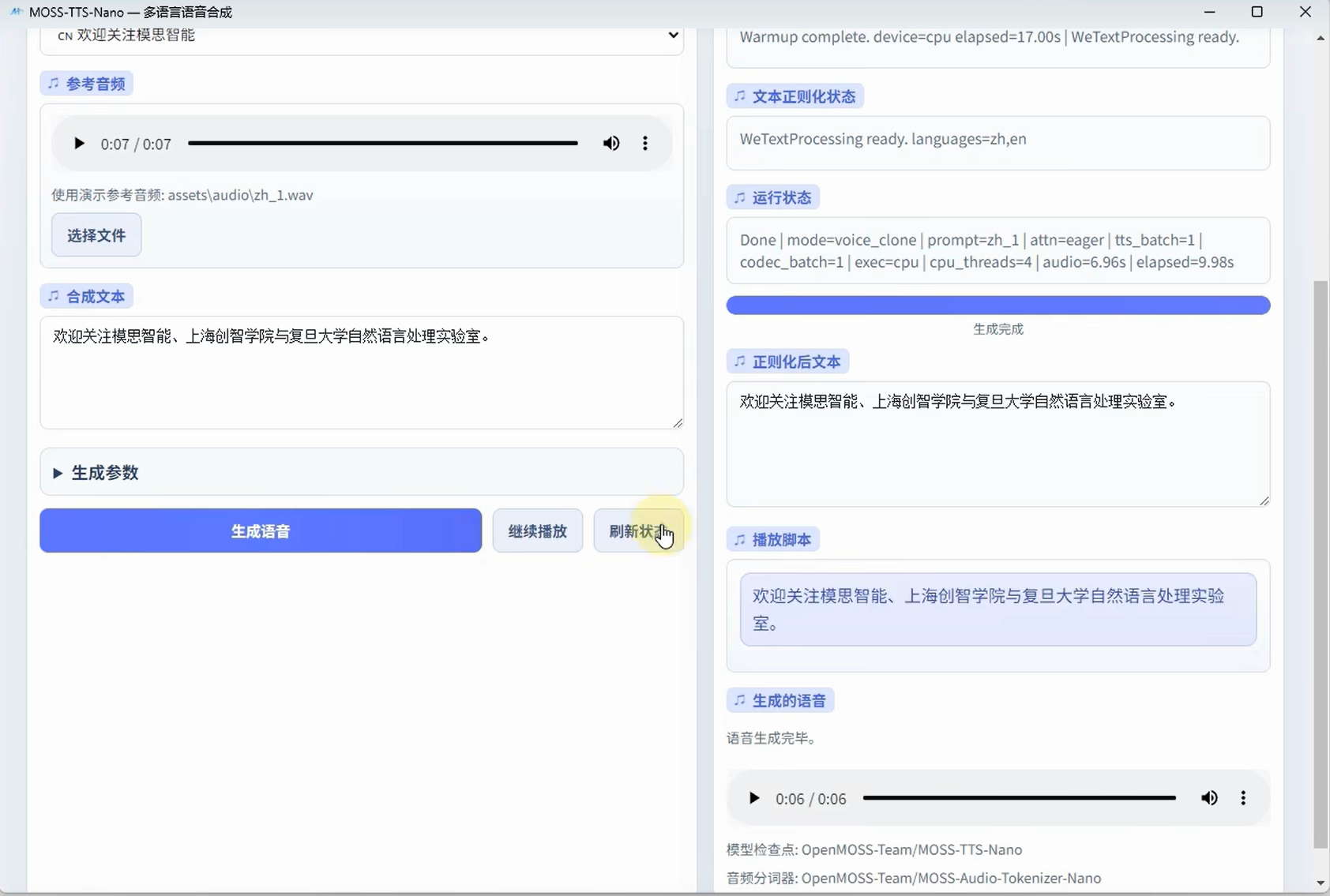Click the 播放脚本 label
This screenshot has width=1330, height=896.
(x=773, y=540)
